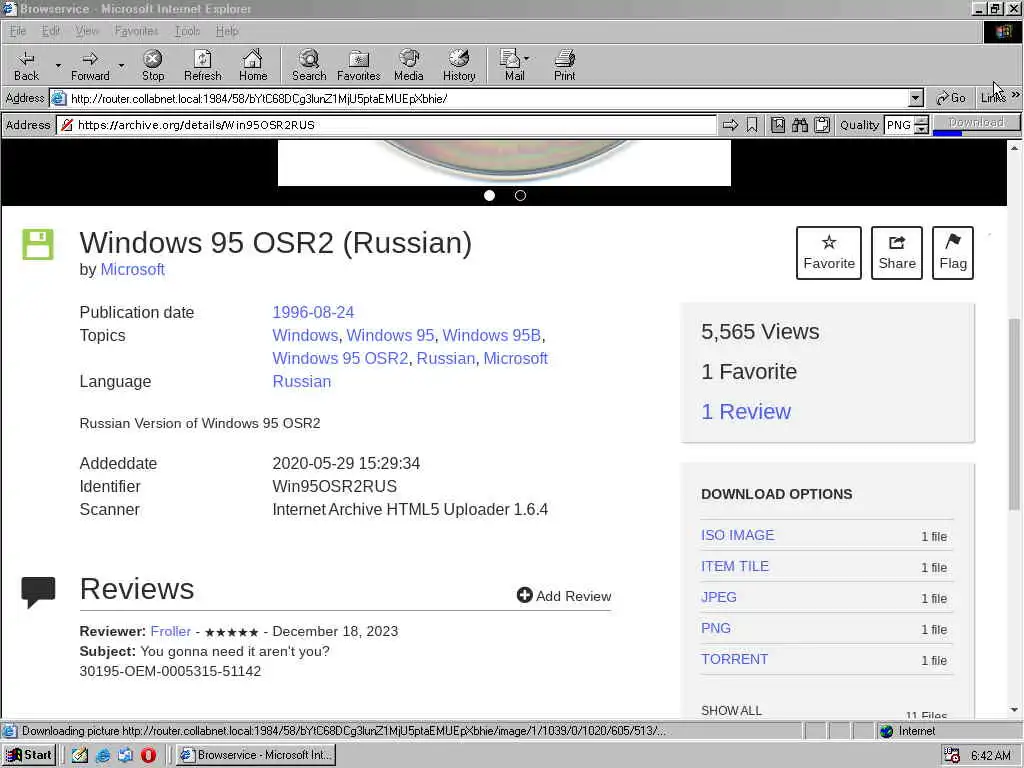Expand the Links toolbar chevron
The width and height of the screenshot is (1024, 768).
pos(1016,95)
